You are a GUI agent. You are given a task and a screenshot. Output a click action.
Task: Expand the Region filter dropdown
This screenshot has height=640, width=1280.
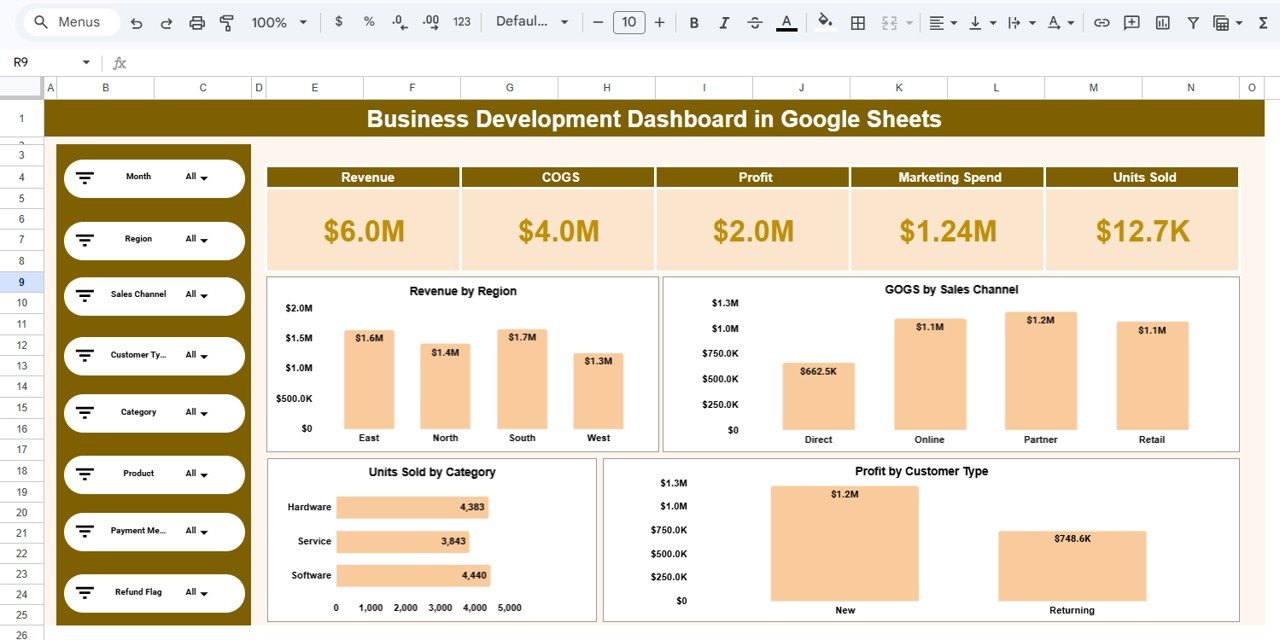pyautogui.click(x=196, y=240)
